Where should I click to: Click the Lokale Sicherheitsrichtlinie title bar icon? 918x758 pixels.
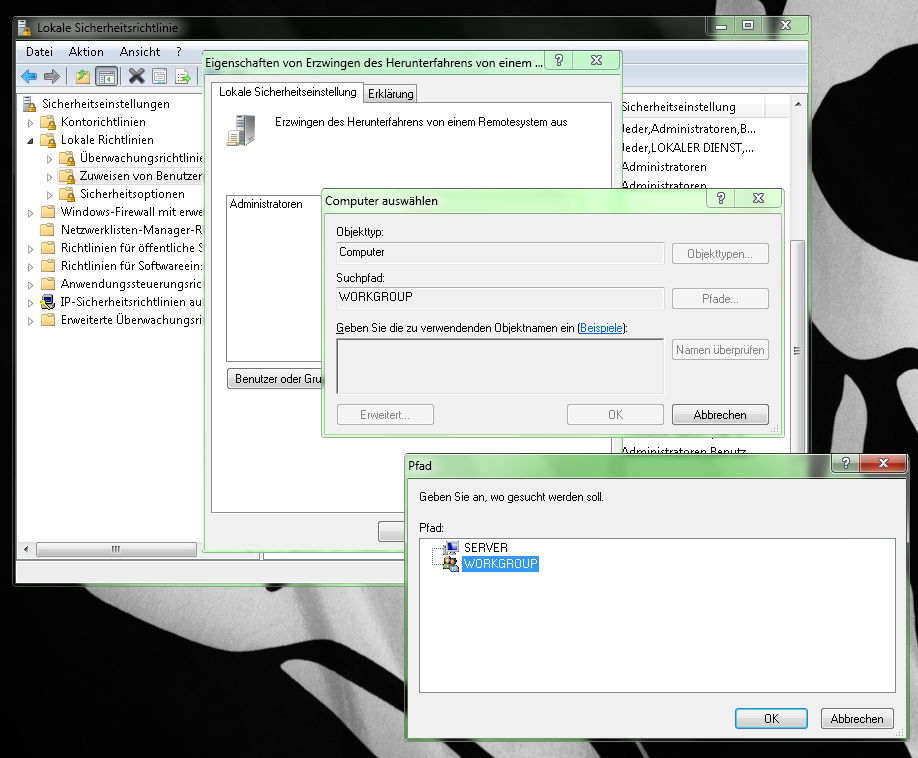pyautogui.click(x=24, y=28)
